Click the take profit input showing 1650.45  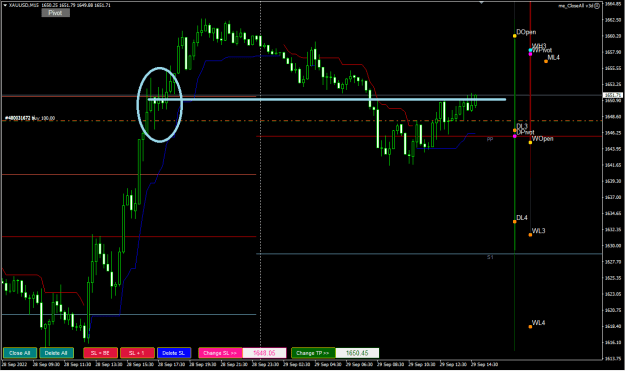click(357, 353)
